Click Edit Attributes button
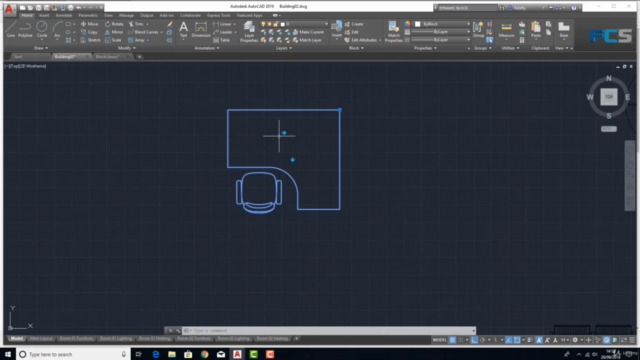The image size is (640, 360). (362, 40)
